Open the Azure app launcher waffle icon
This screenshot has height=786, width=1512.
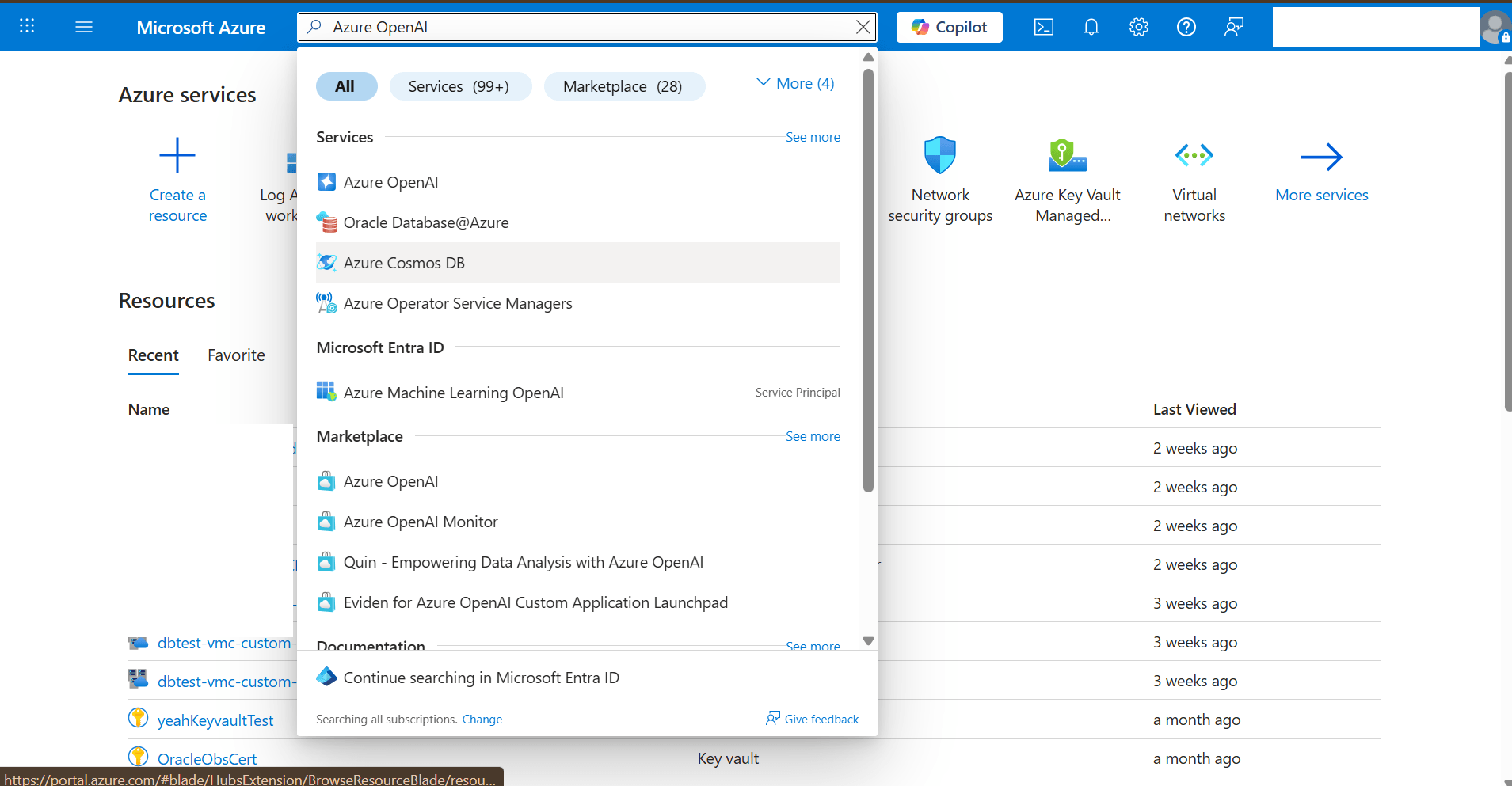point(27,26)
